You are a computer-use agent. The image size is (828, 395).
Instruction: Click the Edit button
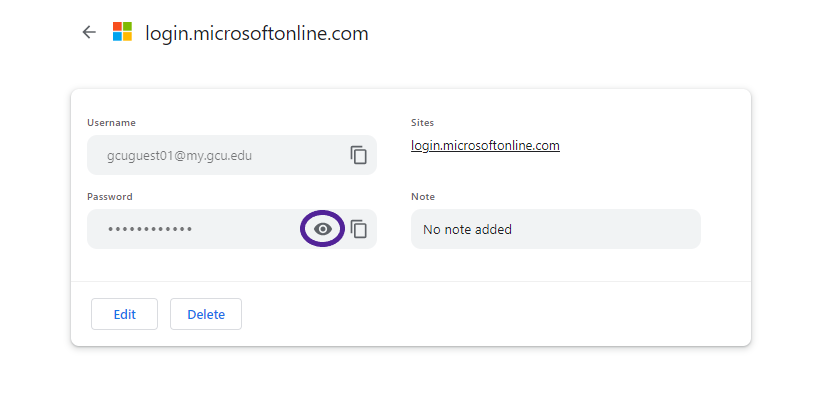pos(125,314)
